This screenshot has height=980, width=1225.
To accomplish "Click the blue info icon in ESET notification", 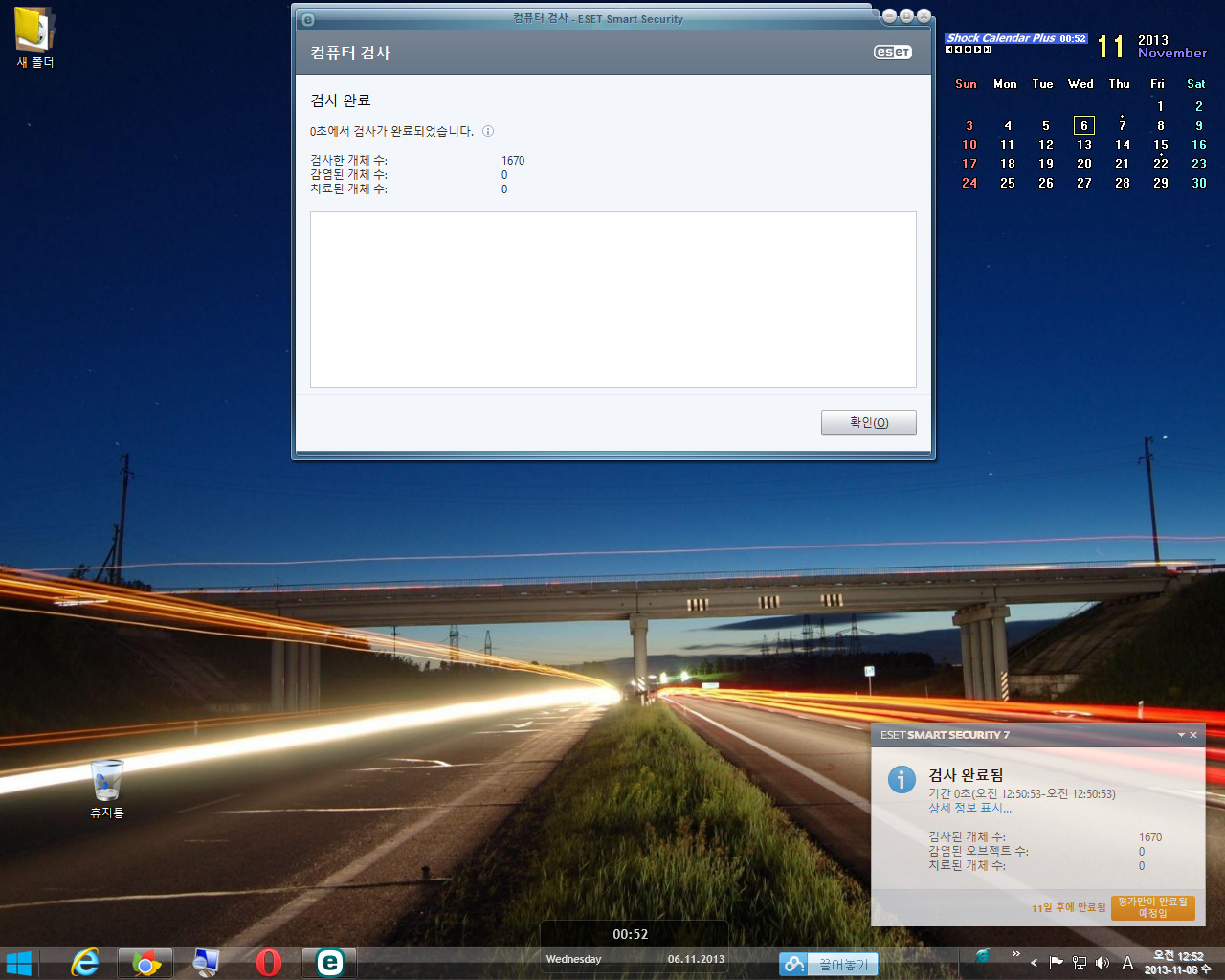I will 902,779.
